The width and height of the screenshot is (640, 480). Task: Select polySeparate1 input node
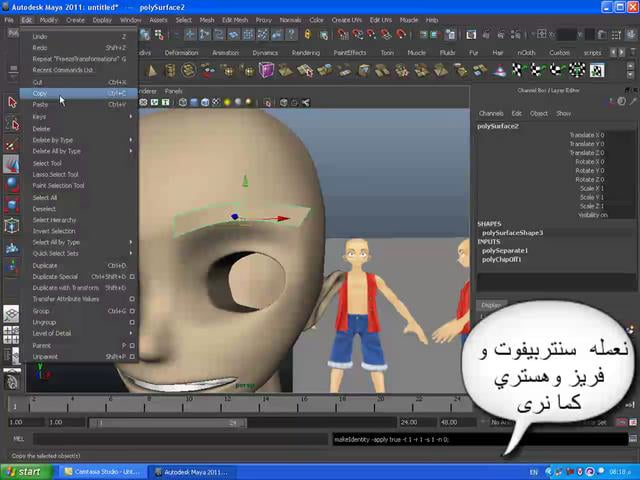tap(505, 251)
